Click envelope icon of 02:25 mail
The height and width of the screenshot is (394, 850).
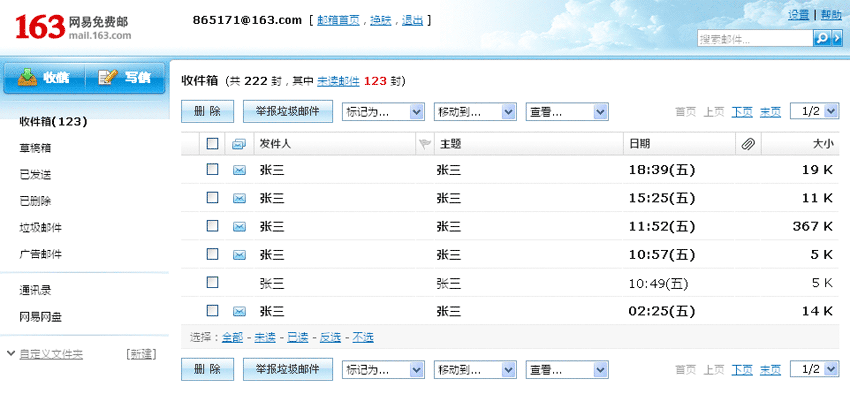point(239,311)
